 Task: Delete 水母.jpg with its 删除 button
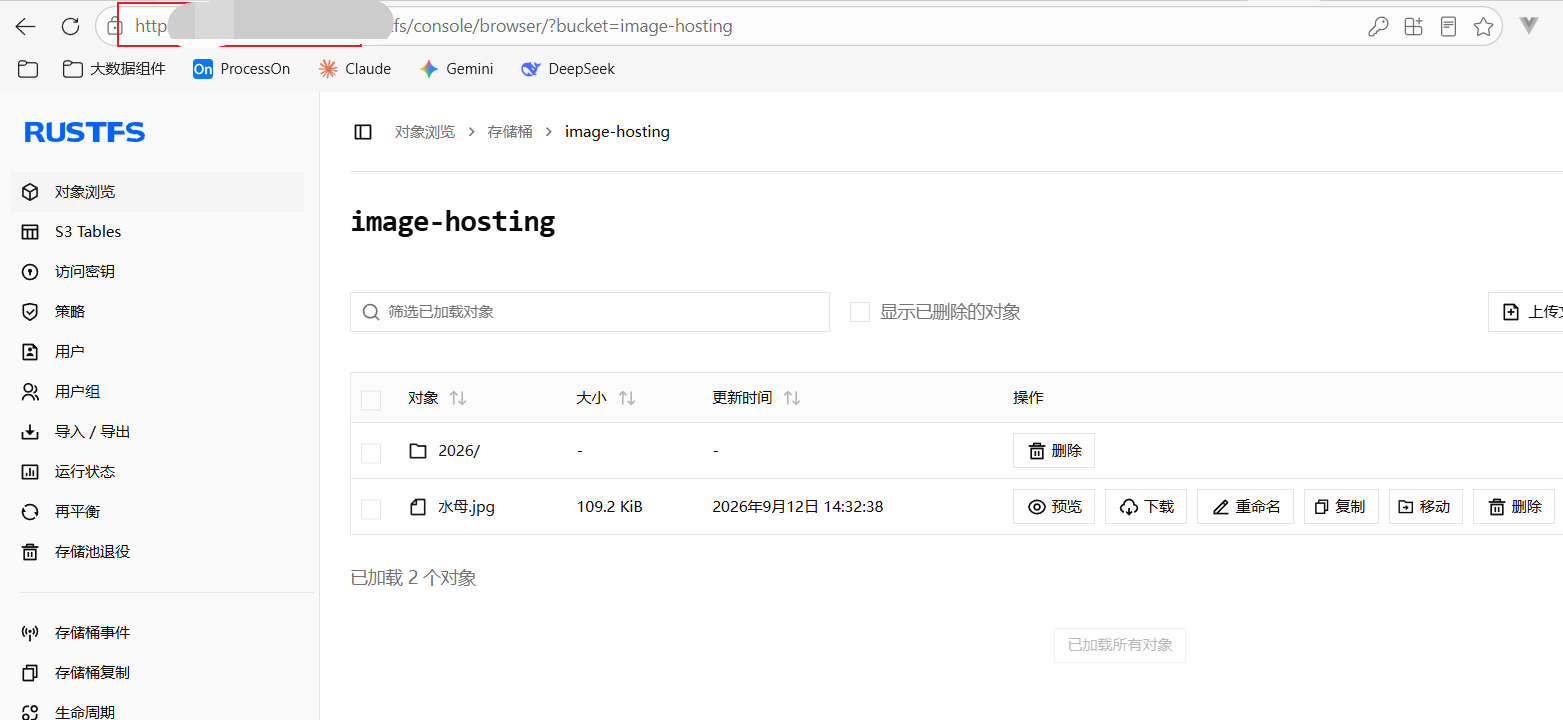point(1514,507)
